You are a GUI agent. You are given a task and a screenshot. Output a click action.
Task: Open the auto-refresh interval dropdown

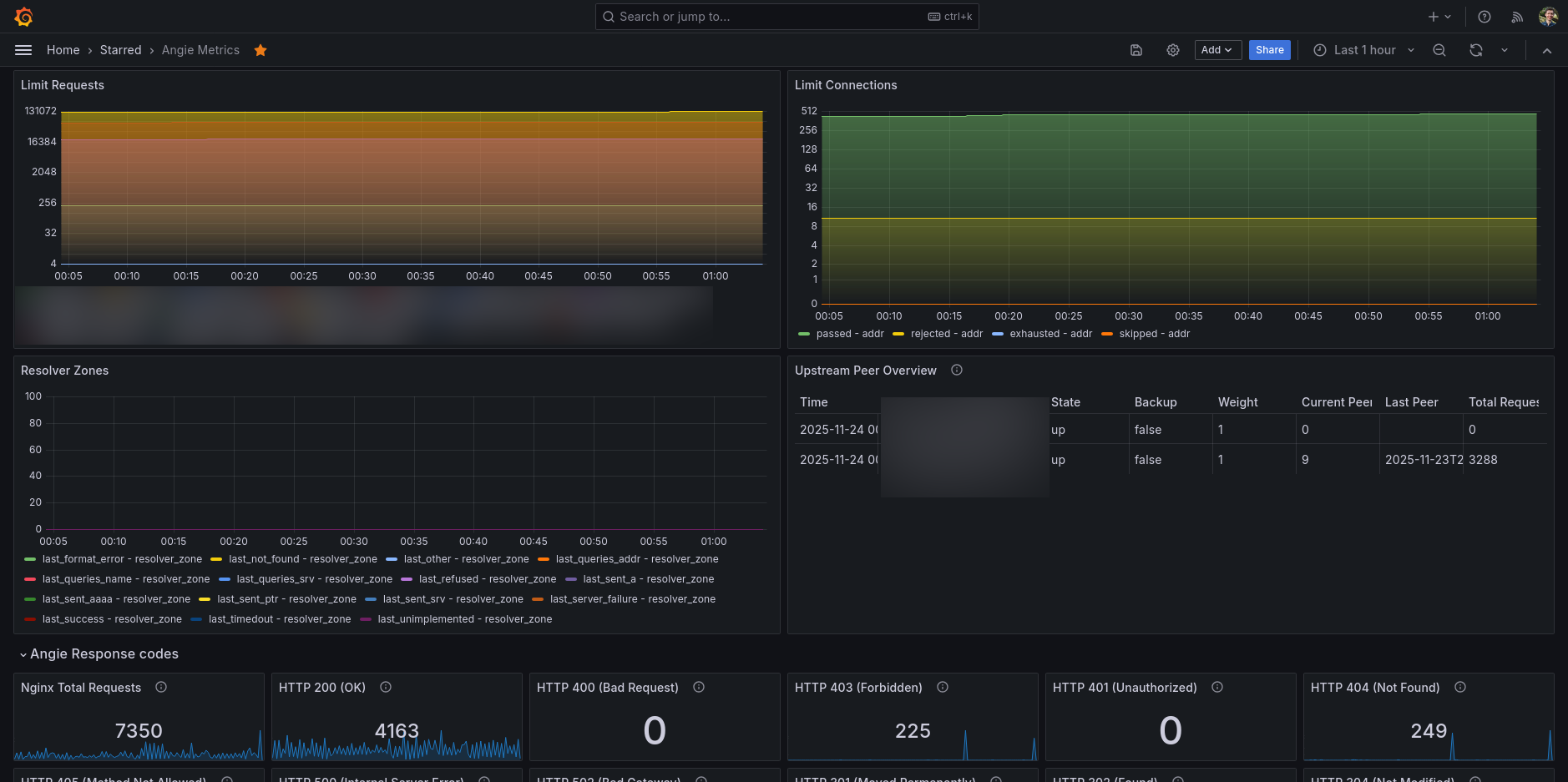(x=1505, y=50)
